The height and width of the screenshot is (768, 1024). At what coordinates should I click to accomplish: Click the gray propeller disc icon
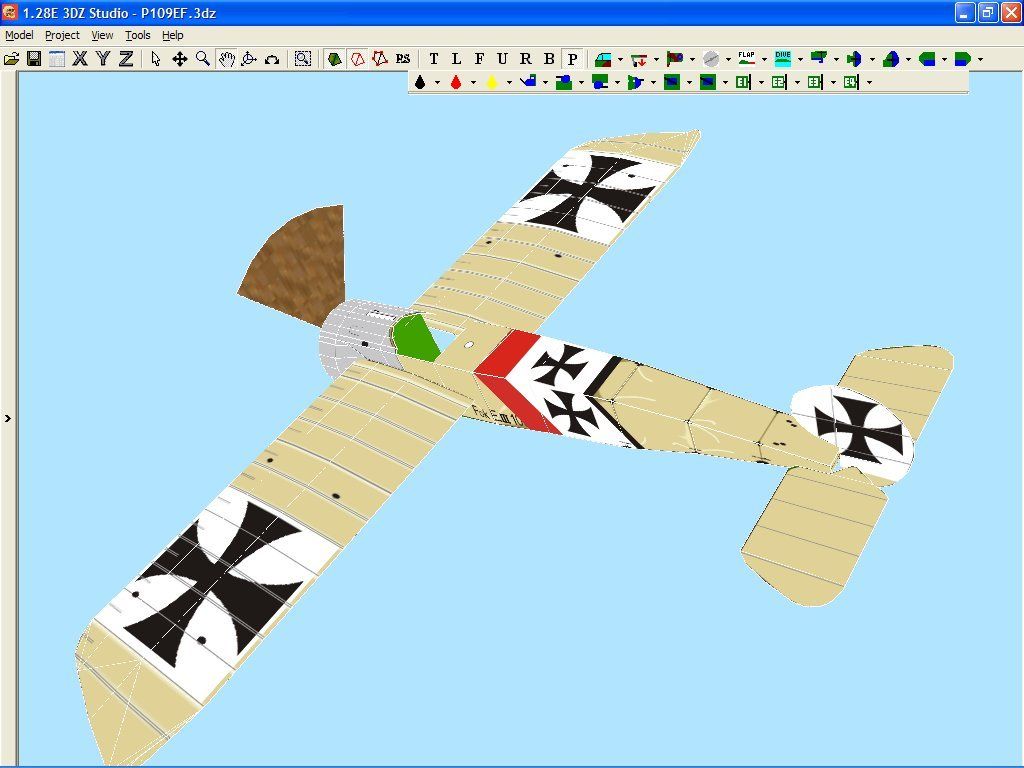(711, 59)
